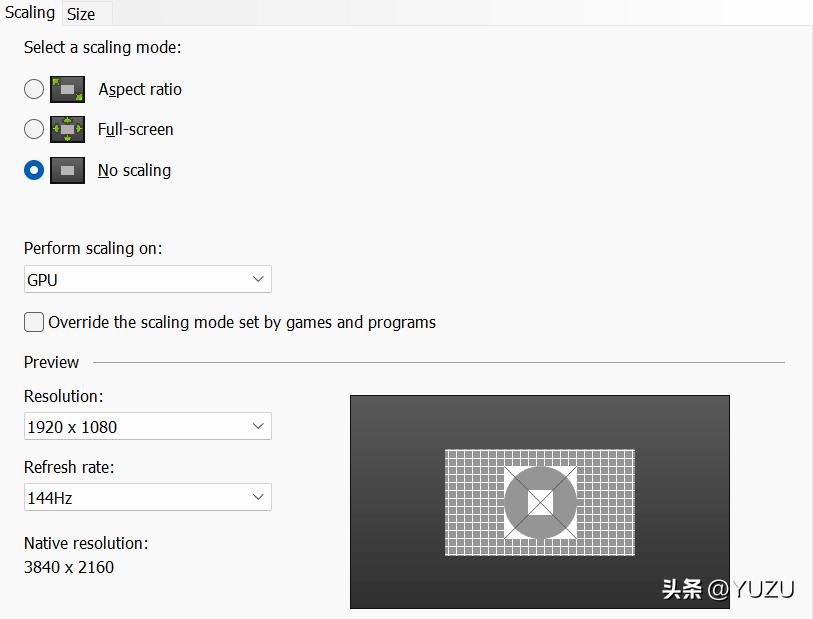Open the Refresh rate dropdown showing 144Hz

click(x=147, y=497)
